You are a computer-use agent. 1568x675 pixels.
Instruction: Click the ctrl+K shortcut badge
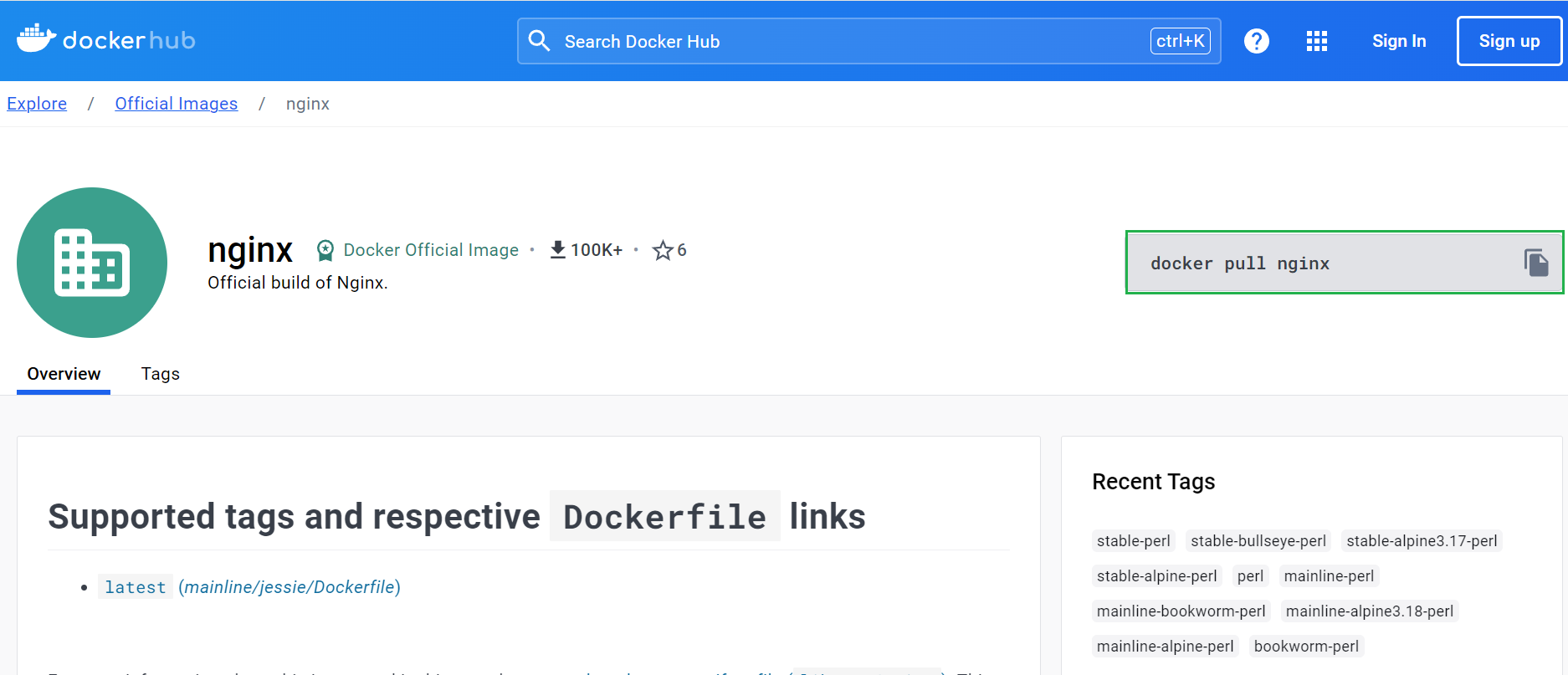coord(1181,41)
